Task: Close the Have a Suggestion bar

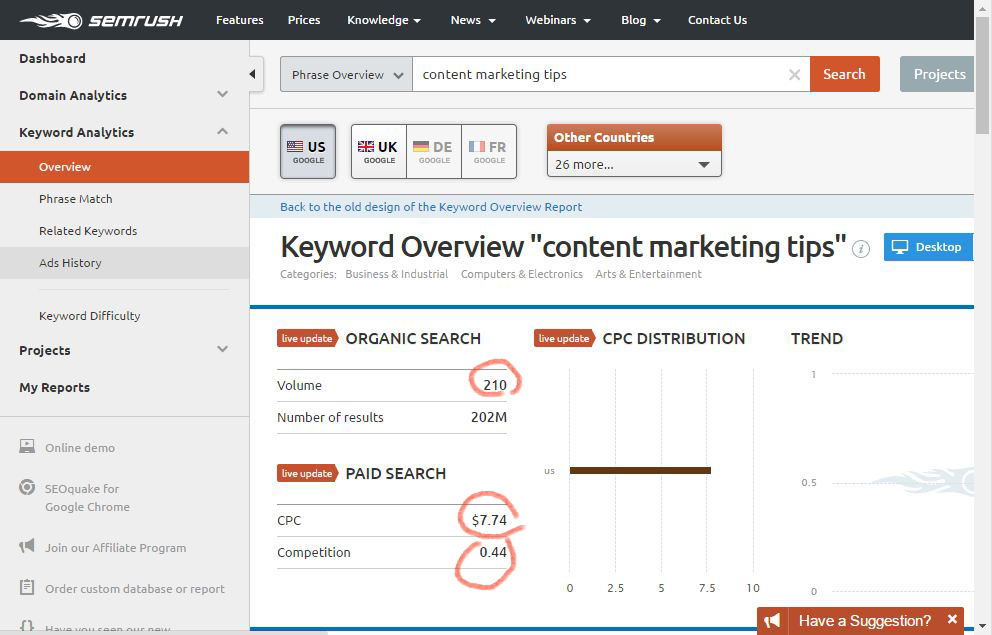Action: (952, 620)
